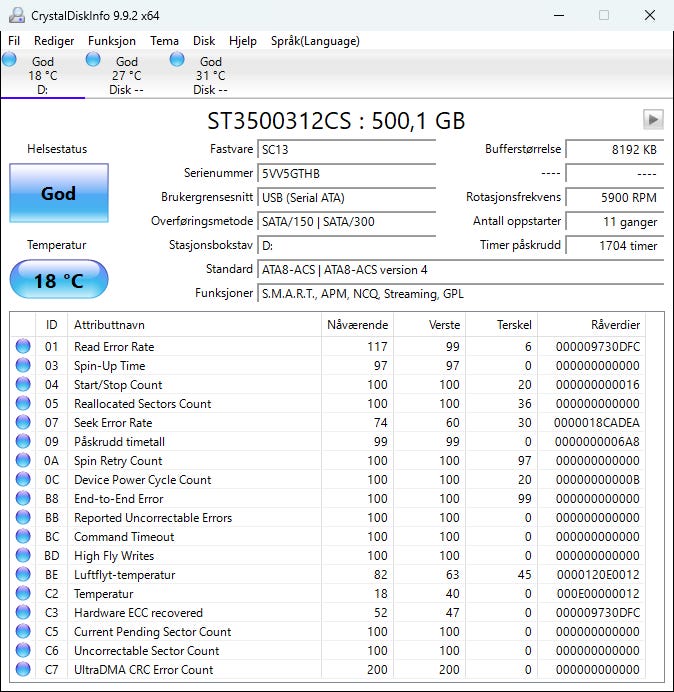This screenshot has height=692, width=674.
Task: Click status orb of UltraDMA CRC Error Count row
Action: tap(23, 669)
